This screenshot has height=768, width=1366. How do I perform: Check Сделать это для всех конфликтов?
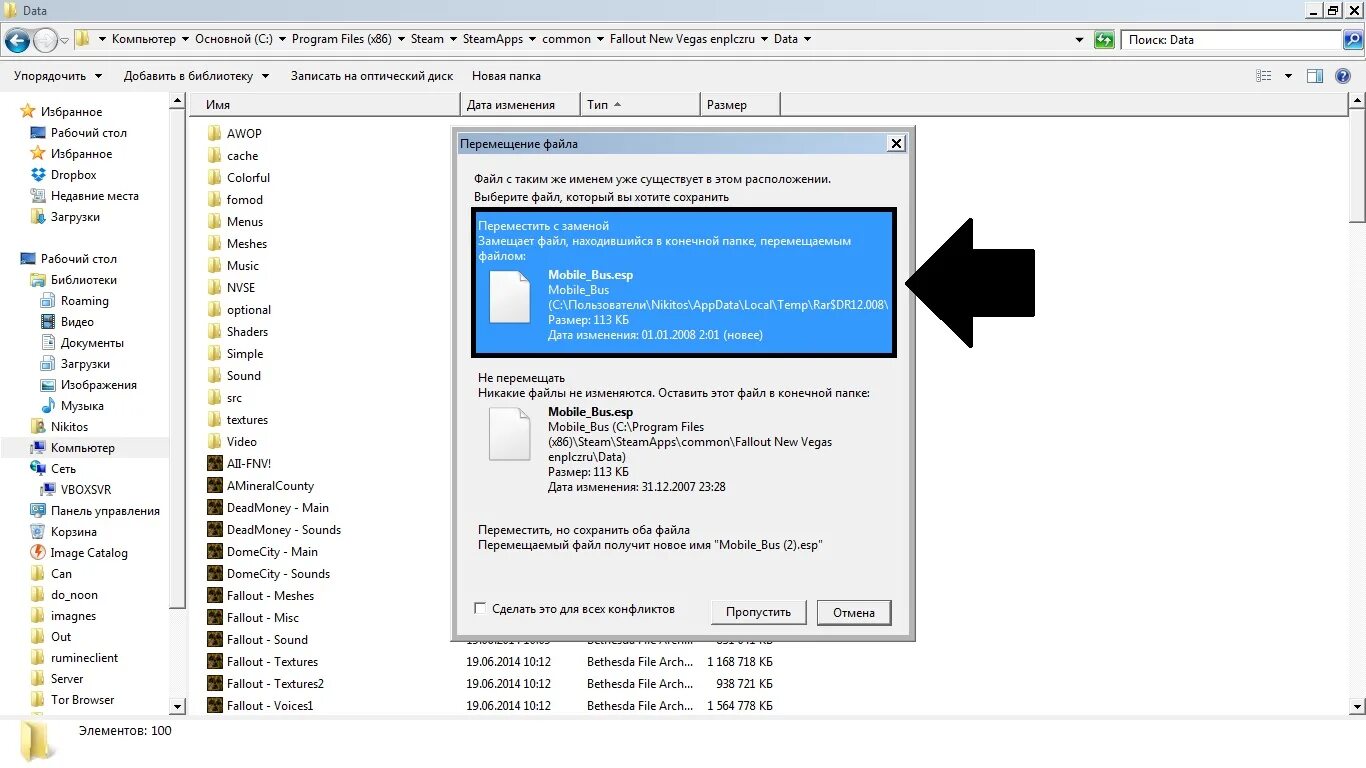pos(480,608)
